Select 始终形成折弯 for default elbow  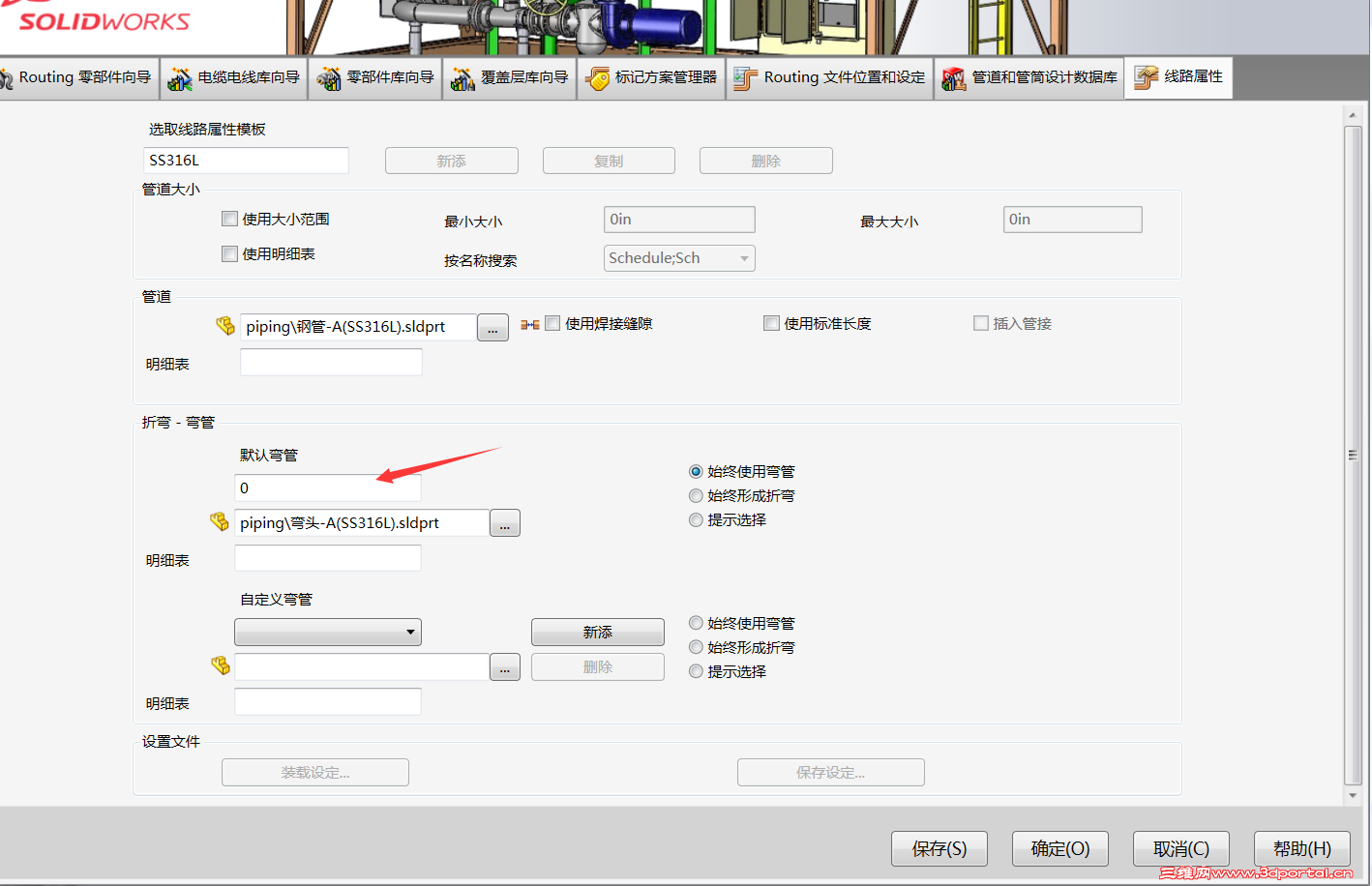(696, 496)
